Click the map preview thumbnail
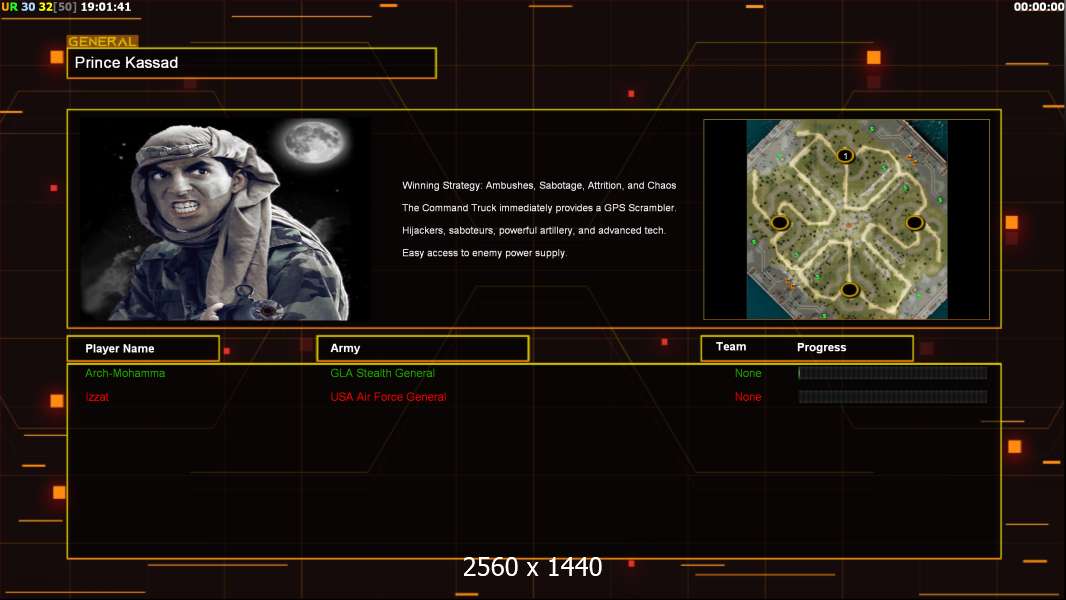Viewport: 1066px width, 600px height. click(x=846, y=219)
